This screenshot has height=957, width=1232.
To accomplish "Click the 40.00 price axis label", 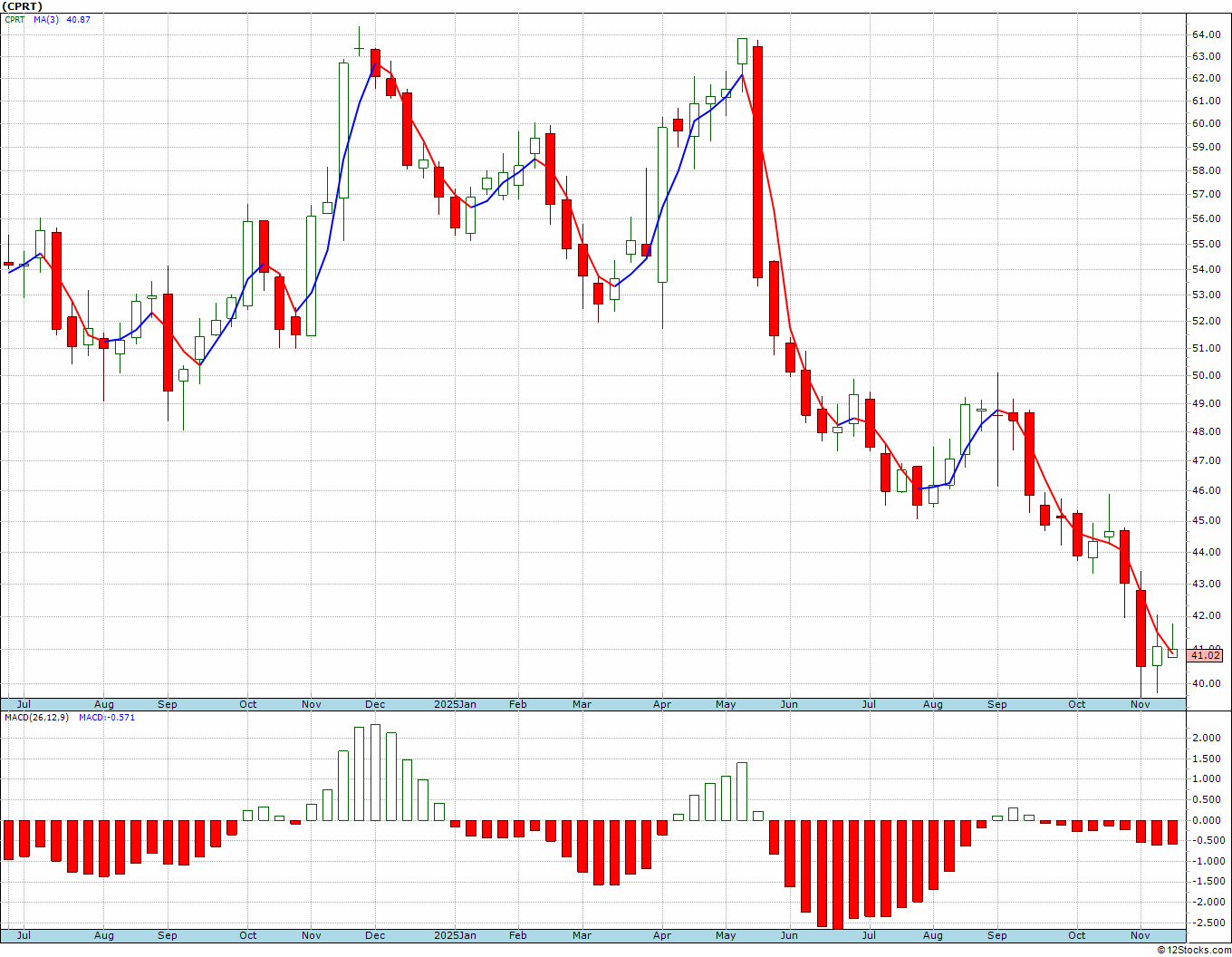I will tap(1205, 684).
